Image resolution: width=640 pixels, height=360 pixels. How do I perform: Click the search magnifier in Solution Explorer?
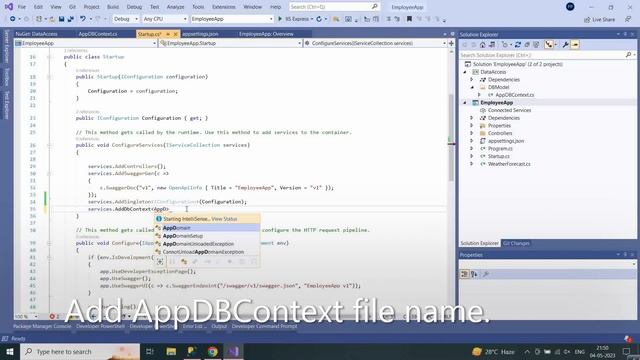coord(628,55)
